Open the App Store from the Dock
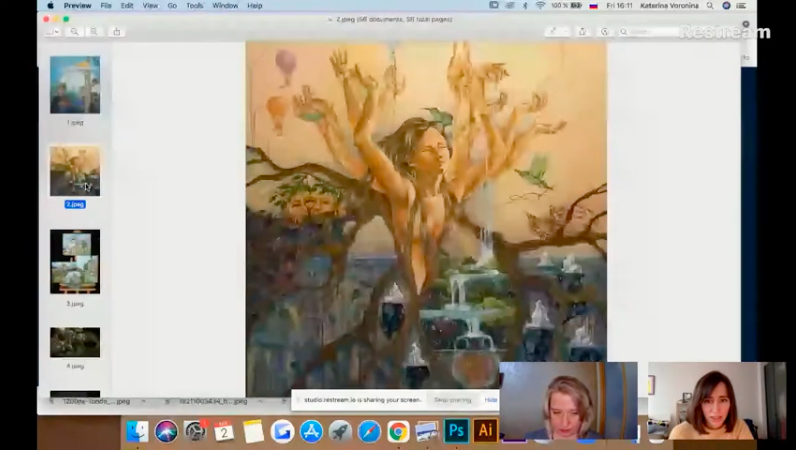The height and width of the screenshot is (450, 796). pyautogui.click(x=311, y=431)
